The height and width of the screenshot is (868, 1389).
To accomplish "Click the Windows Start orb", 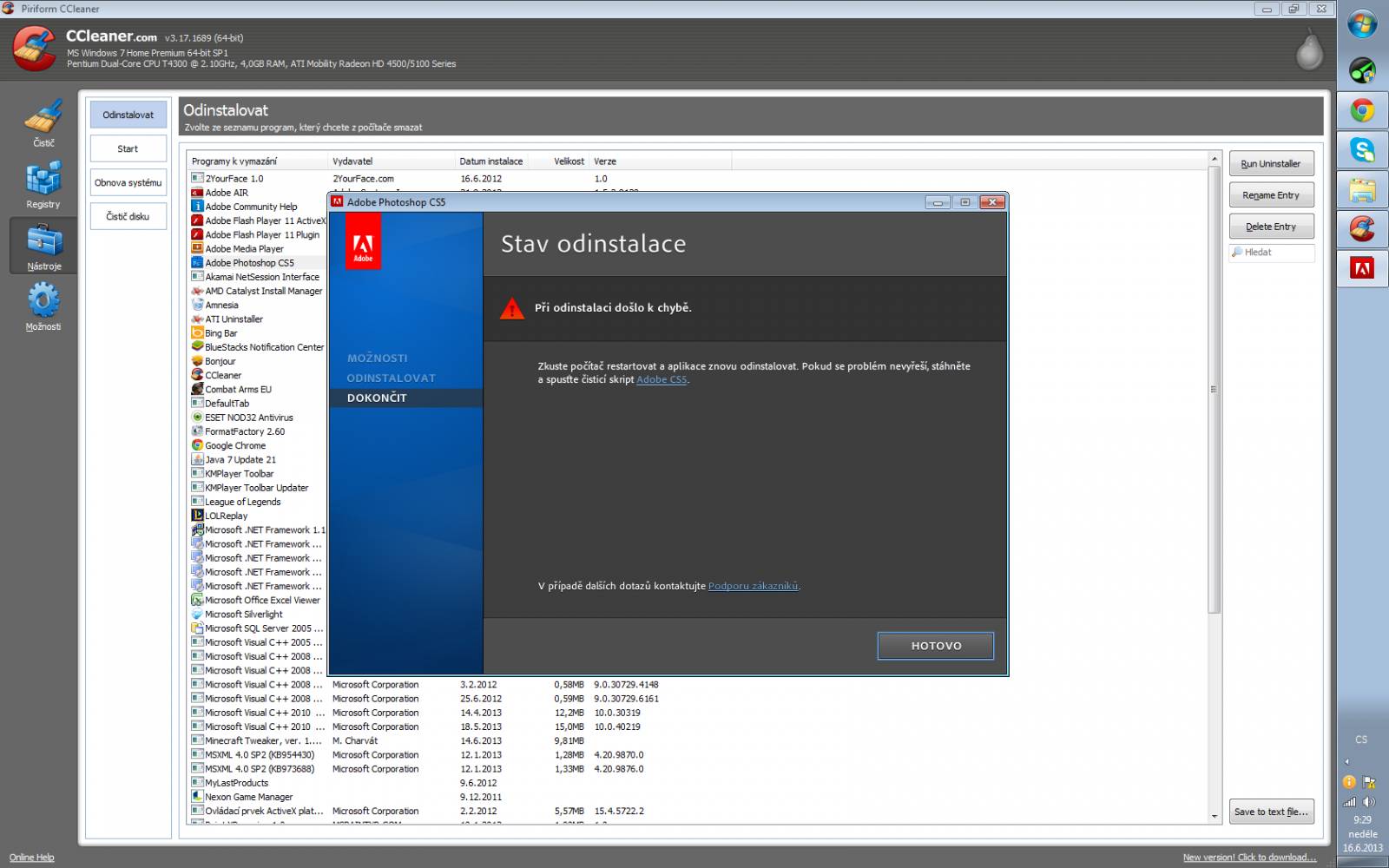I will point(1362,24).
